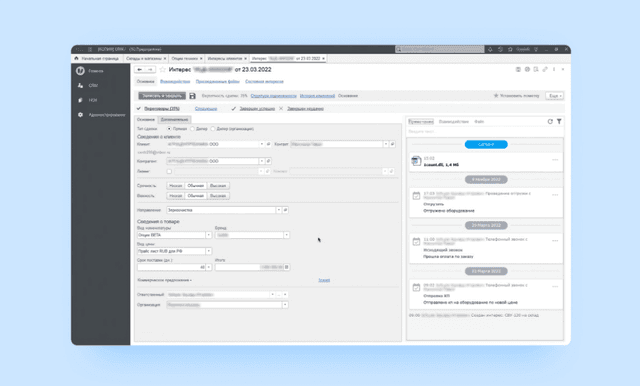Open the Контакт field's open-record icon
Screen dimensions: 640x386
pyautogui.click(x=392, y=144)
